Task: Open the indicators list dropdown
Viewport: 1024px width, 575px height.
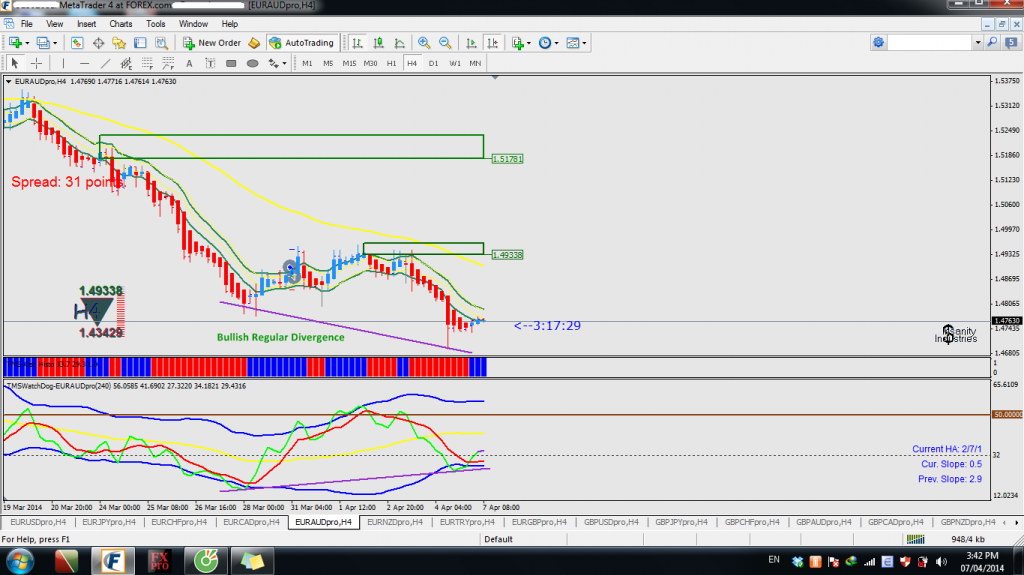Action: coord(521,42)
